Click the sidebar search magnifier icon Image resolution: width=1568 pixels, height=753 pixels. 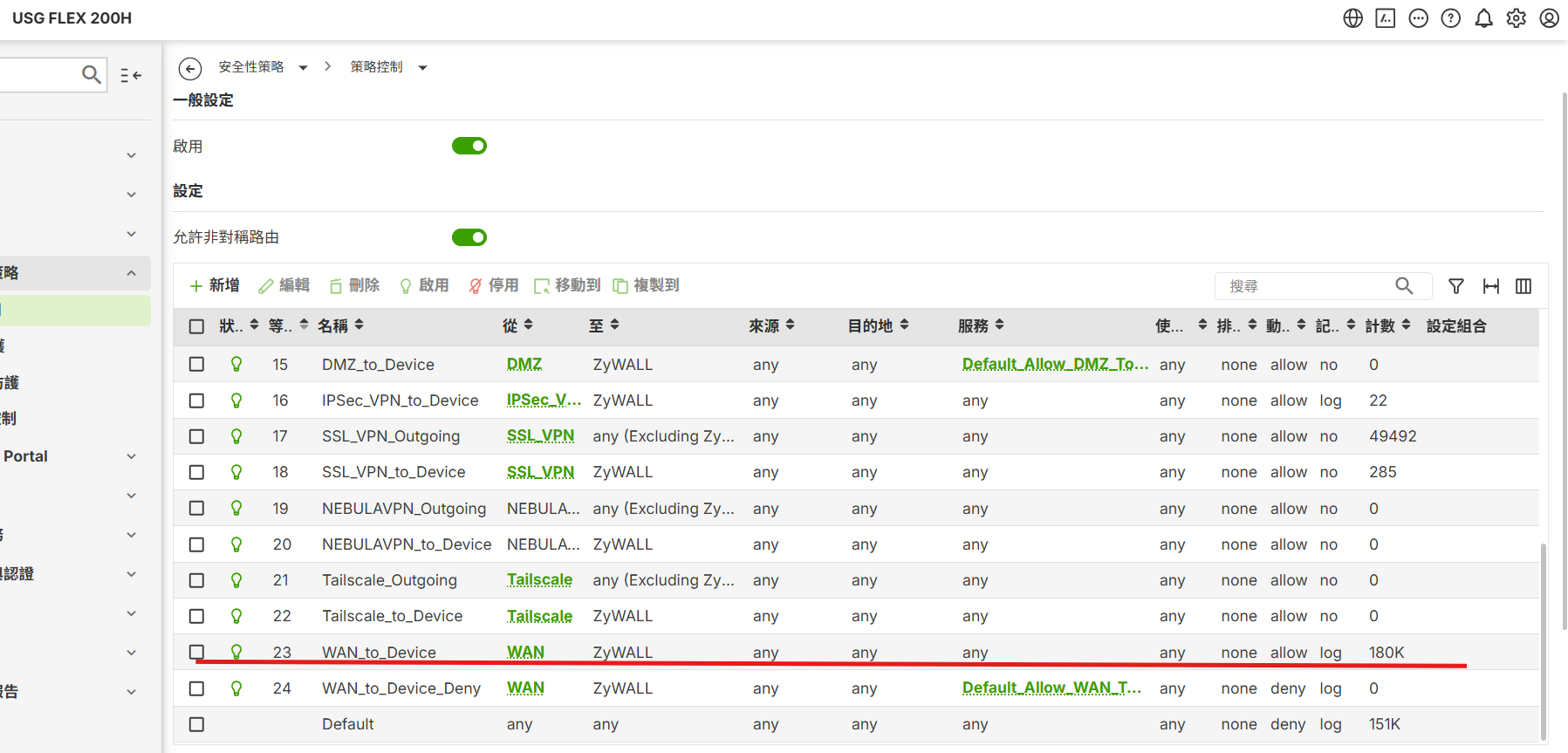coord(92,75)
